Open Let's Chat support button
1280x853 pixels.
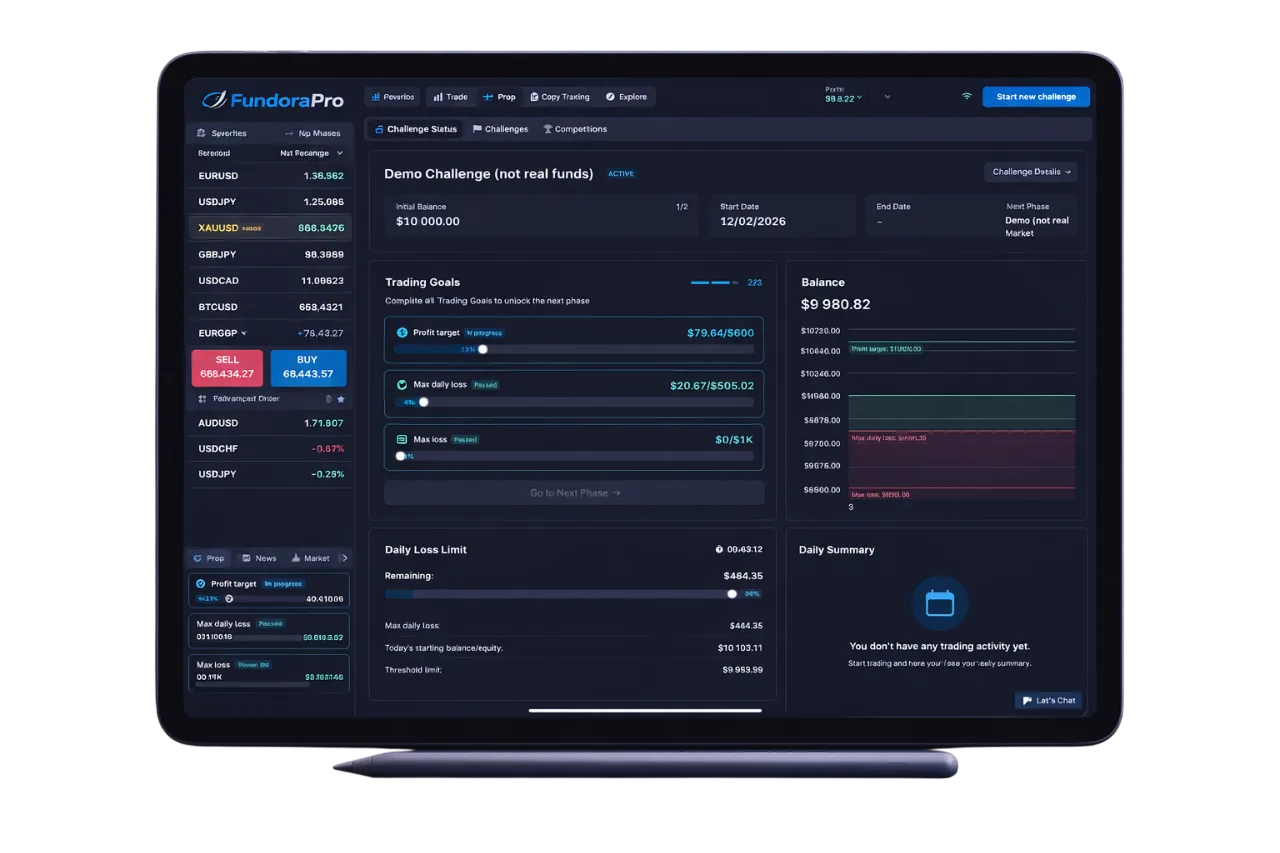click(1048, 700)
